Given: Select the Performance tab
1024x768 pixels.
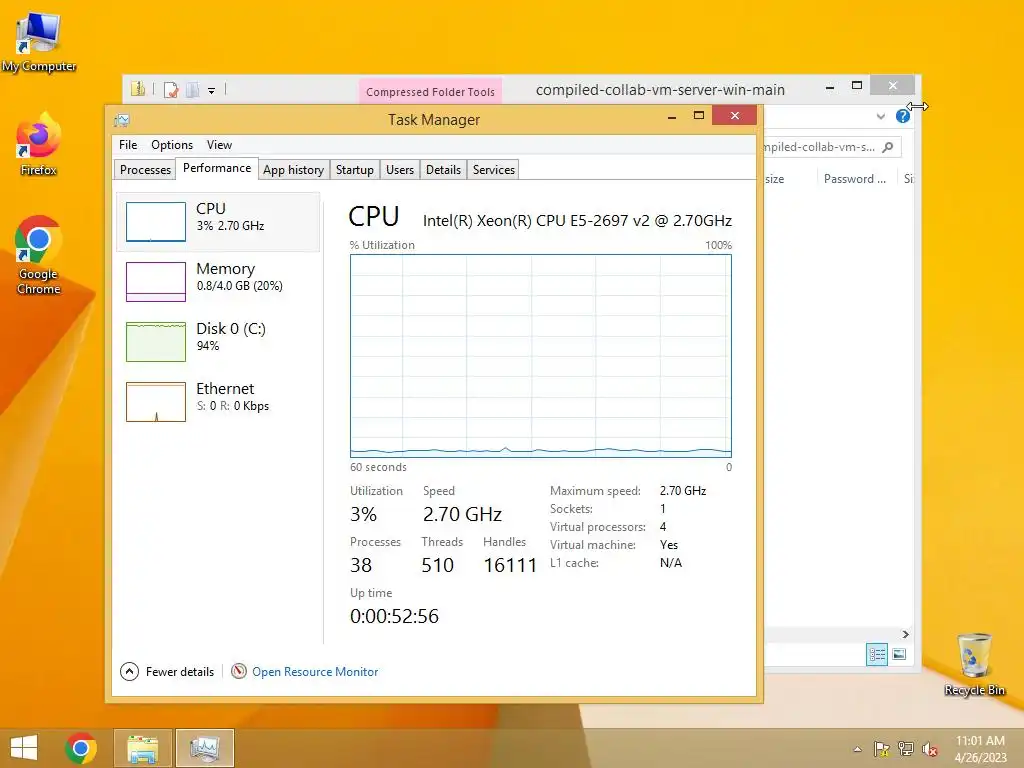Looking at the screenshot, I should [x=217, y=168].
